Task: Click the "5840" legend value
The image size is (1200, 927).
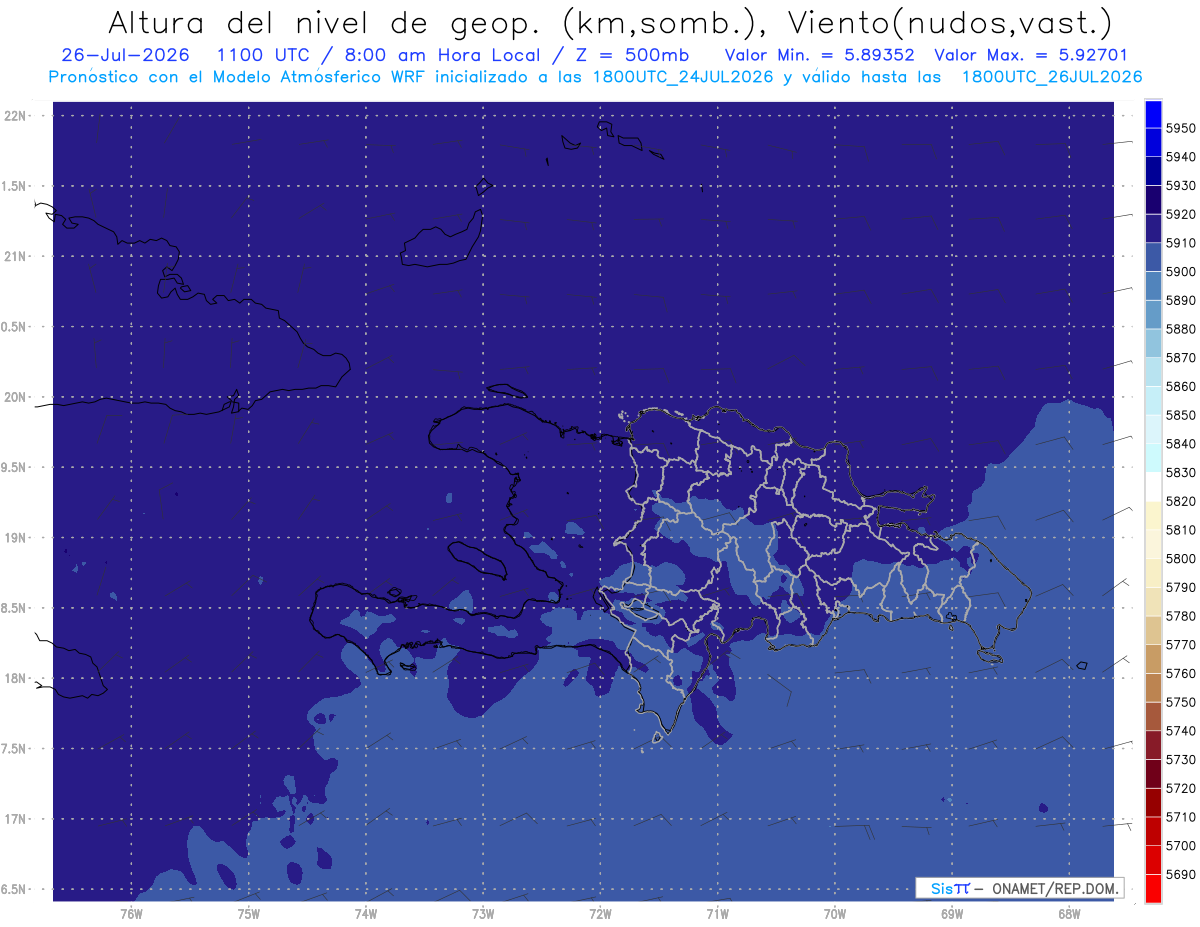Action: tap(1180, 444)
